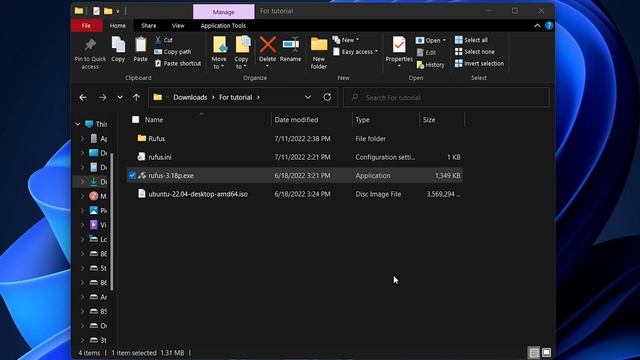This screenshot has width=640, height=360.
Task: Select ubuntu-22.04-desktop-amd64.iso file name
Action: click(x=198, y=194)
